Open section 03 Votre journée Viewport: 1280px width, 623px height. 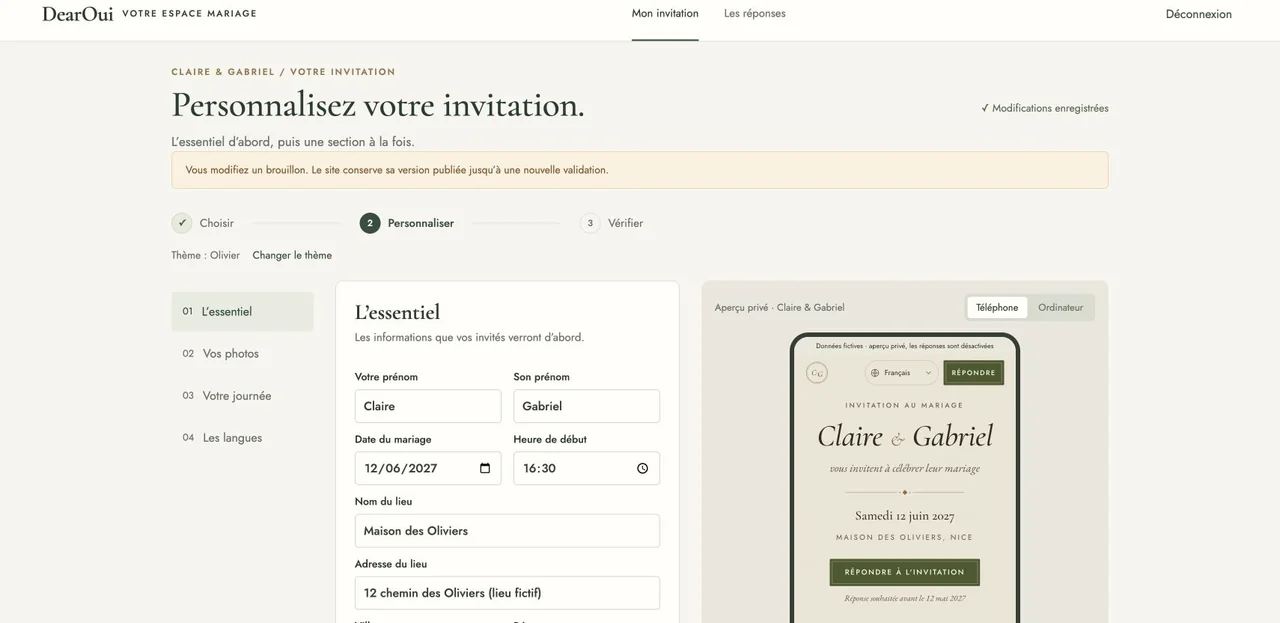tap(242, 396)
